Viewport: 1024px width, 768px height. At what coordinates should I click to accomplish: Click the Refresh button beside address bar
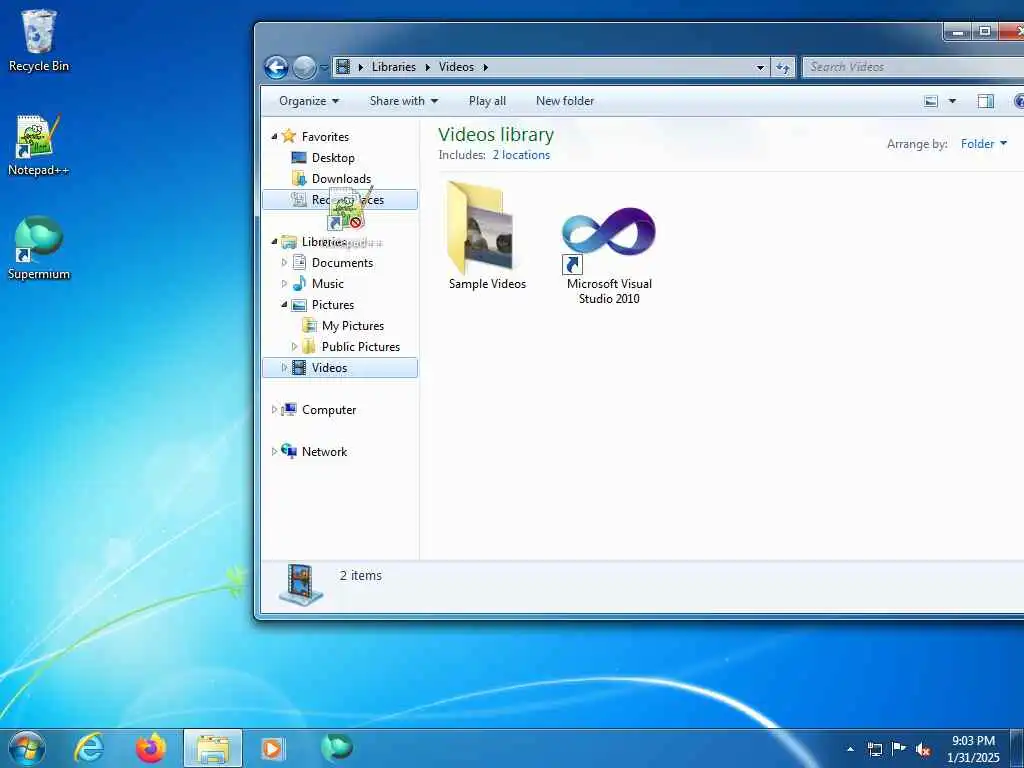(783, 67)
